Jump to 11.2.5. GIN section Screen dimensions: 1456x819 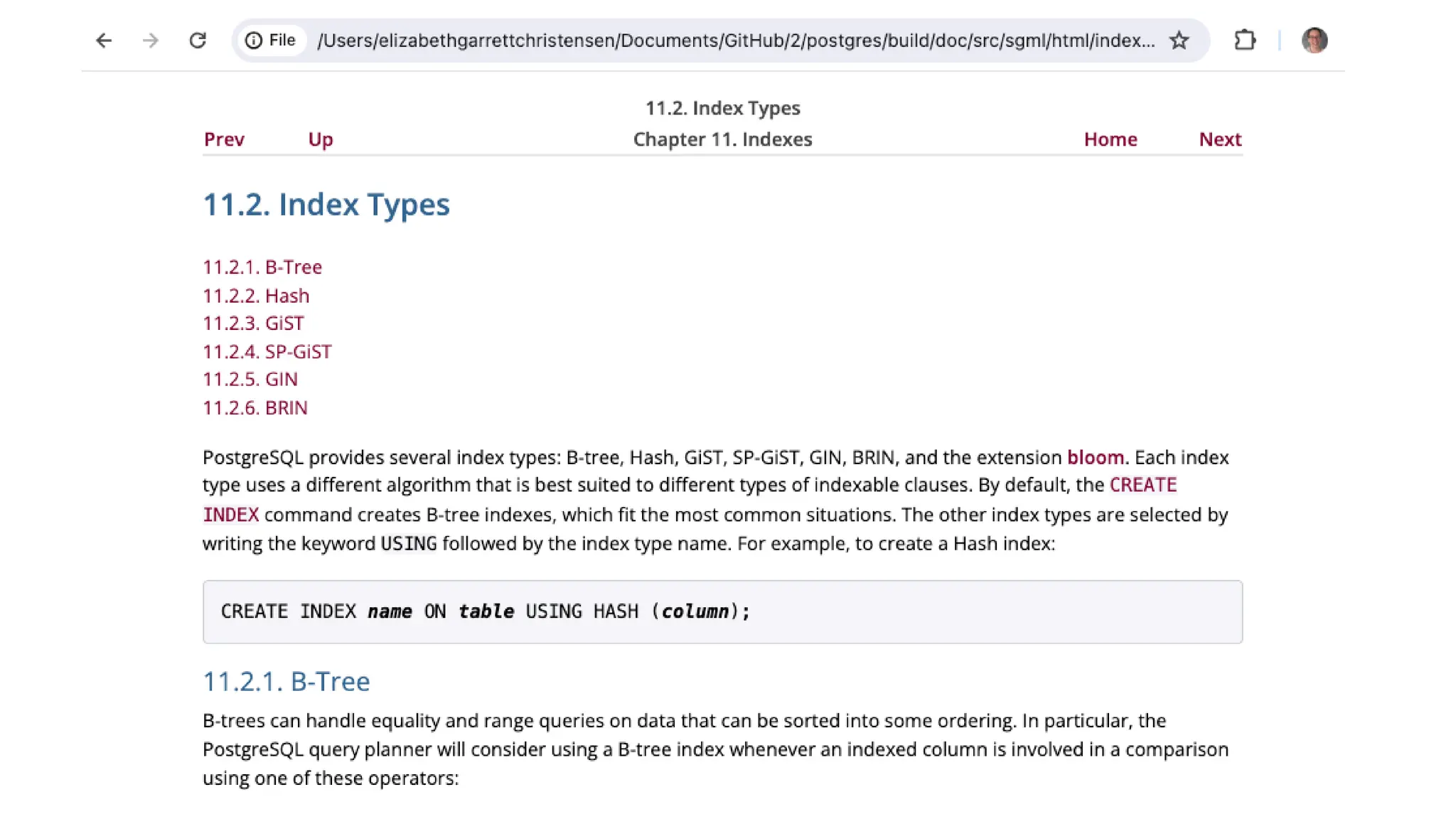pyautogui.click(x=250, y=380)
